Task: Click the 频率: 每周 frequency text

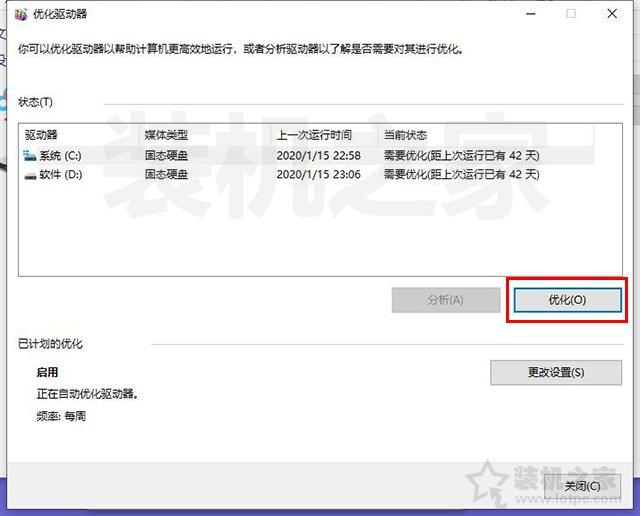Action: click(61, 416)
